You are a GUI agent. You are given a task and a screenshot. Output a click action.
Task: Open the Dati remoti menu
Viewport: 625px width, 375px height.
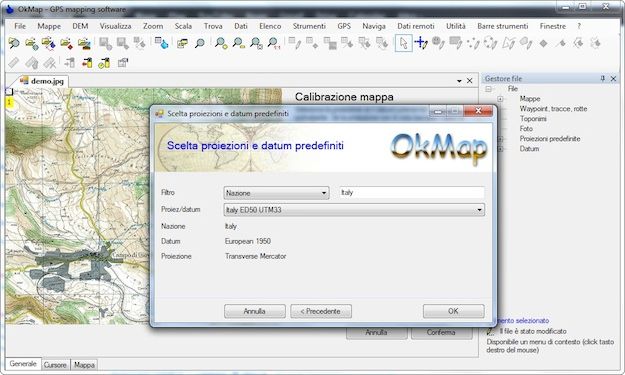click(x=416, y=26)
